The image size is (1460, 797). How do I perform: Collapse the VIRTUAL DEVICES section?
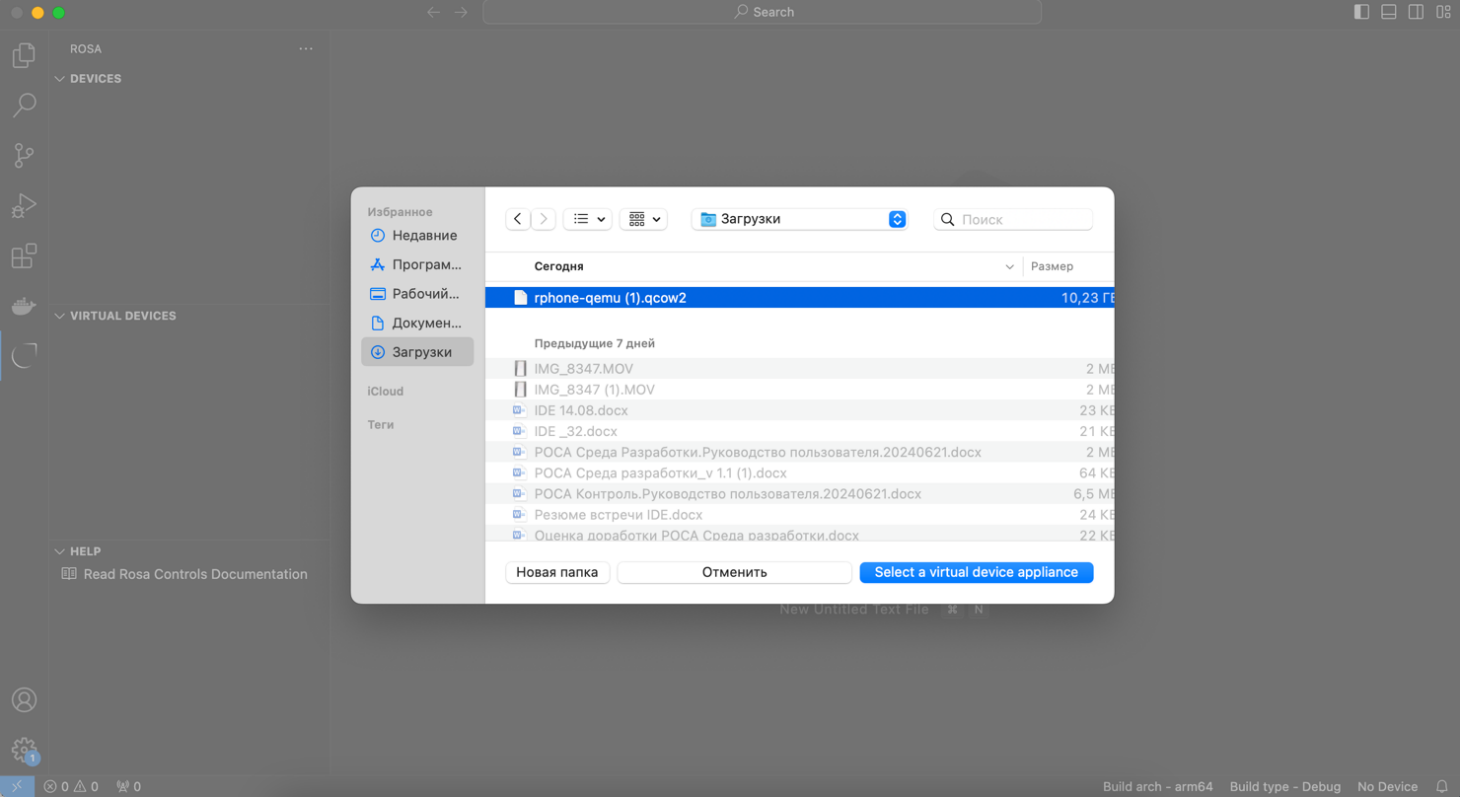point(60,316)
